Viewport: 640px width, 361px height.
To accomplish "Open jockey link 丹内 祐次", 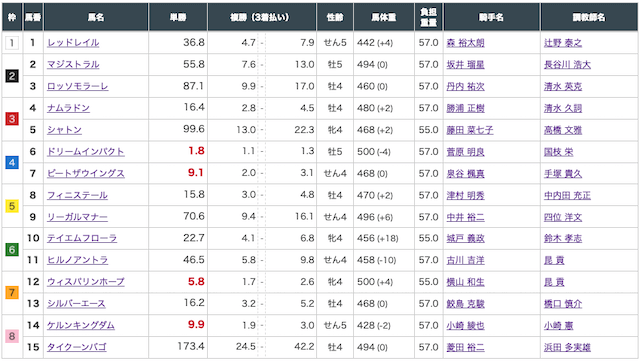I will point(465,87).
